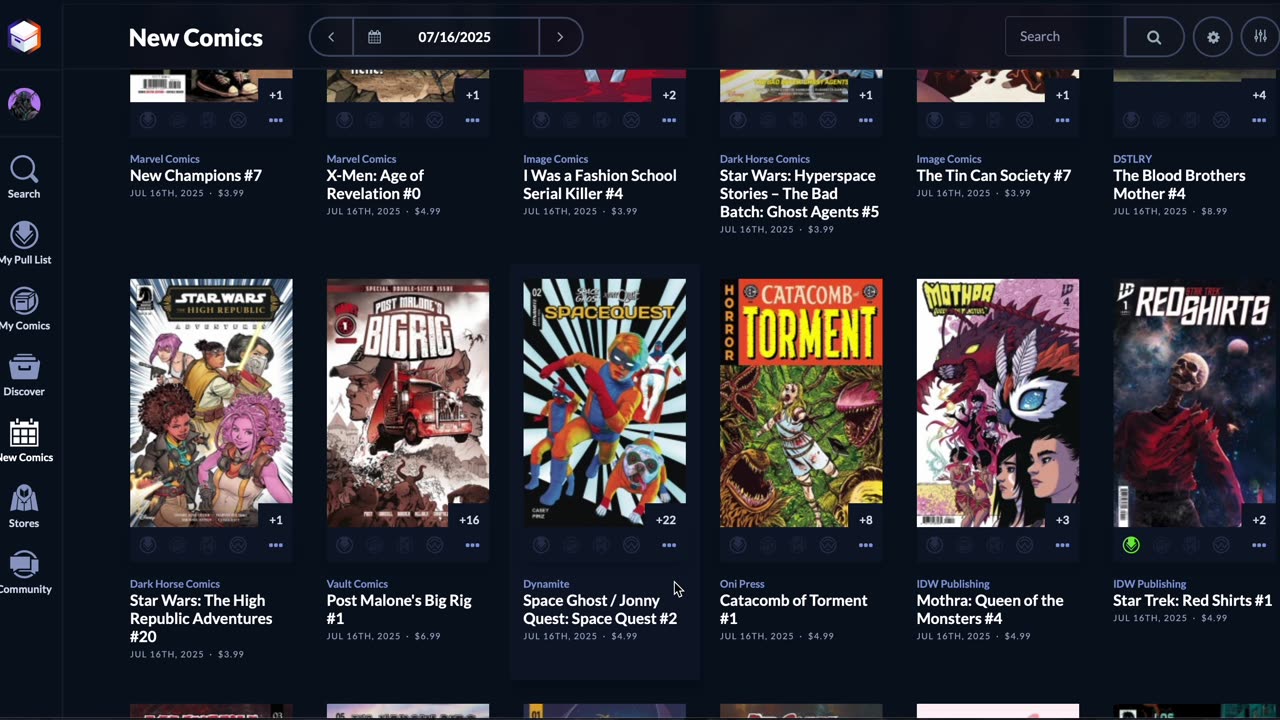Open more options for Space Ghost / Jonny Quest #2

[x=669, y=545]
